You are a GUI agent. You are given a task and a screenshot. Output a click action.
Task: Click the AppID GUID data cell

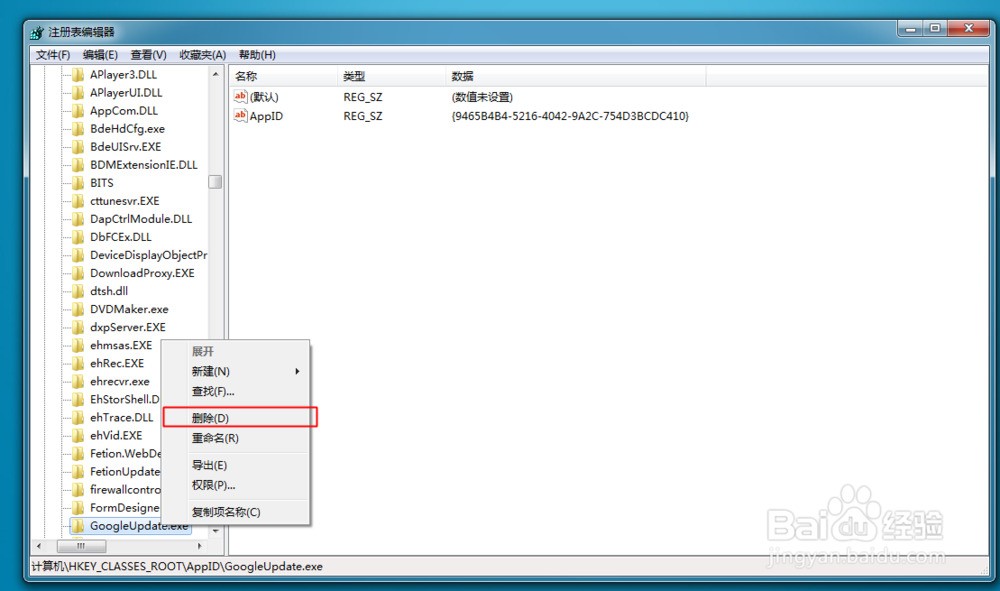pos(570,116)
